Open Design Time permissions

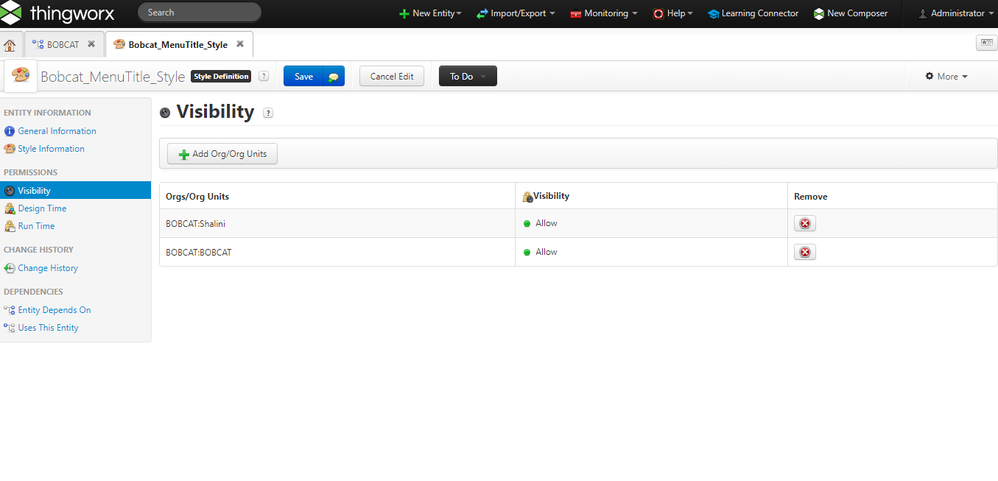[42, 208]
